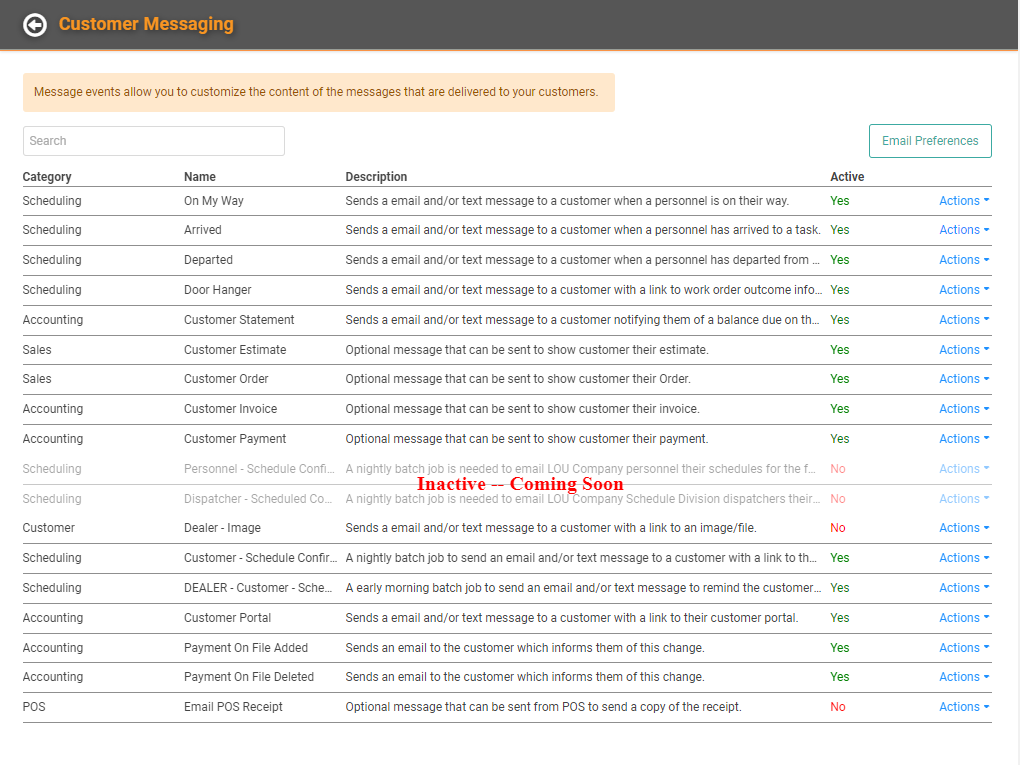Image resolution: width=1020 pixels, height=765 pixels.
Task: Select the Dealer - Image name cell
Action: point(222,528)
